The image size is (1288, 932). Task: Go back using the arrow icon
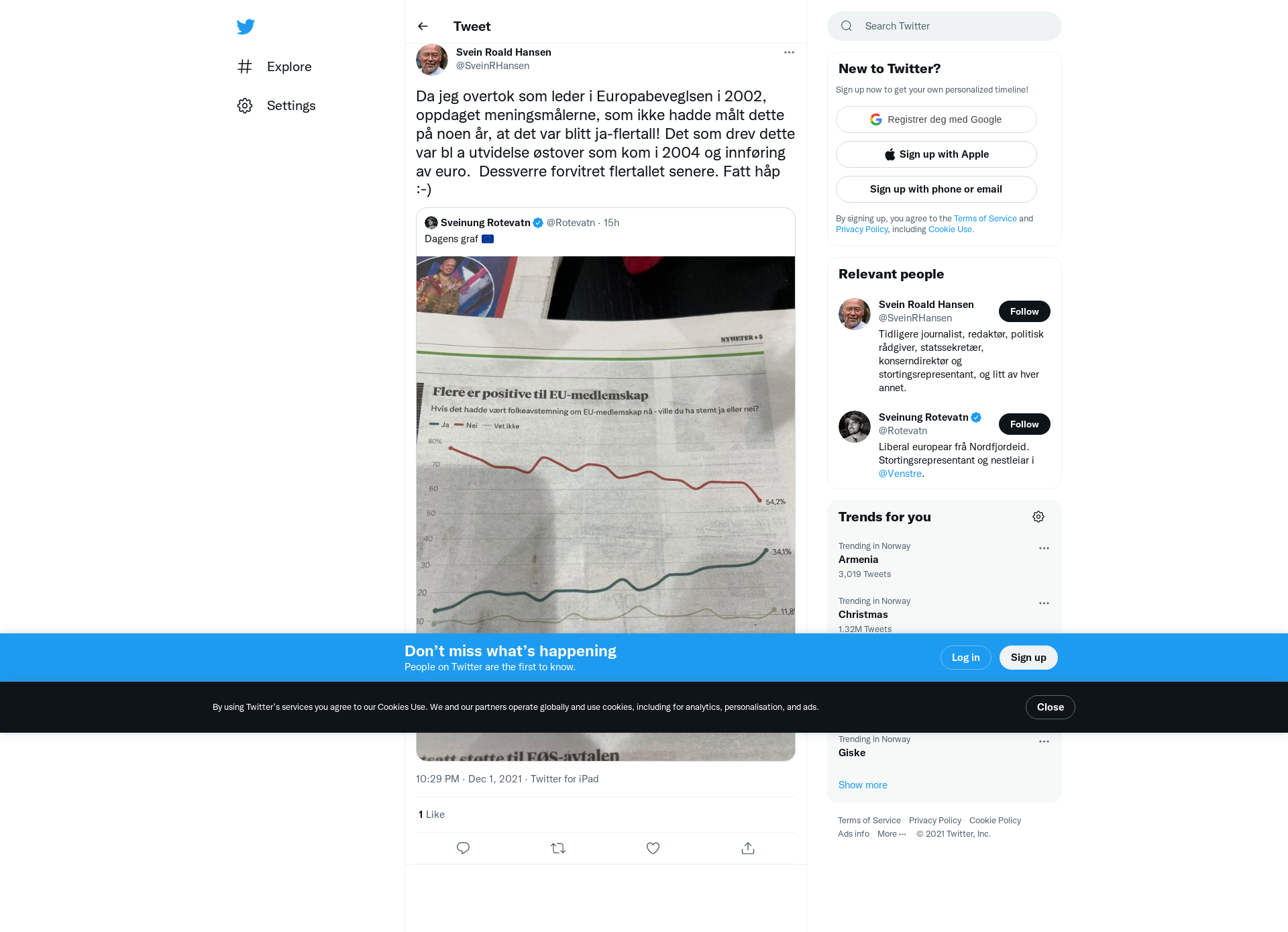click(423, 26)
